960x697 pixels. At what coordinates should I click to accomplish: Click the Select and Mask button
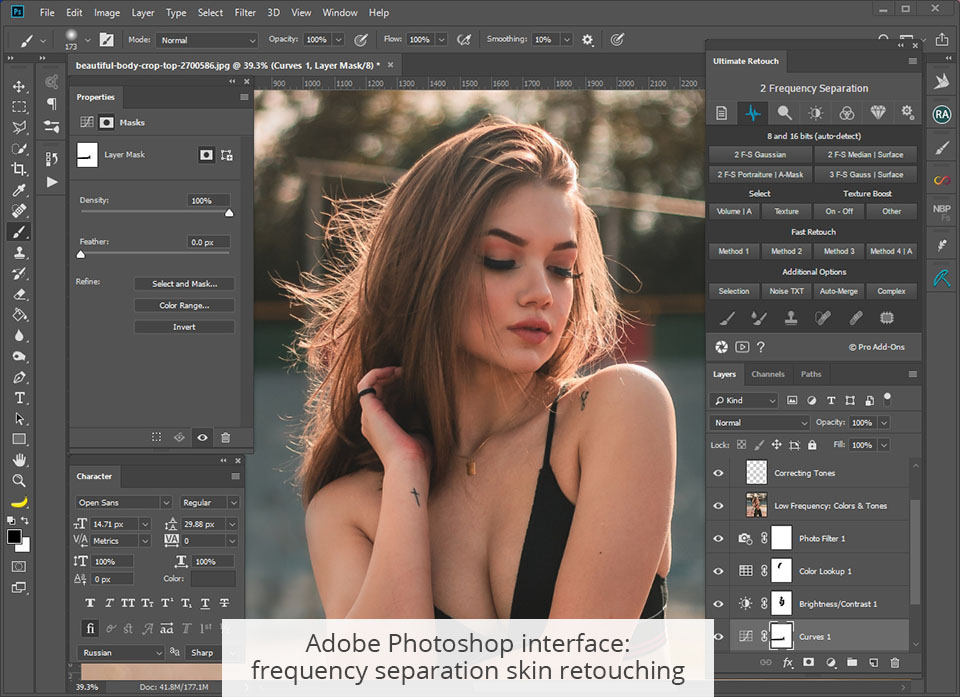pyautogui.click(x=184, y=284)
